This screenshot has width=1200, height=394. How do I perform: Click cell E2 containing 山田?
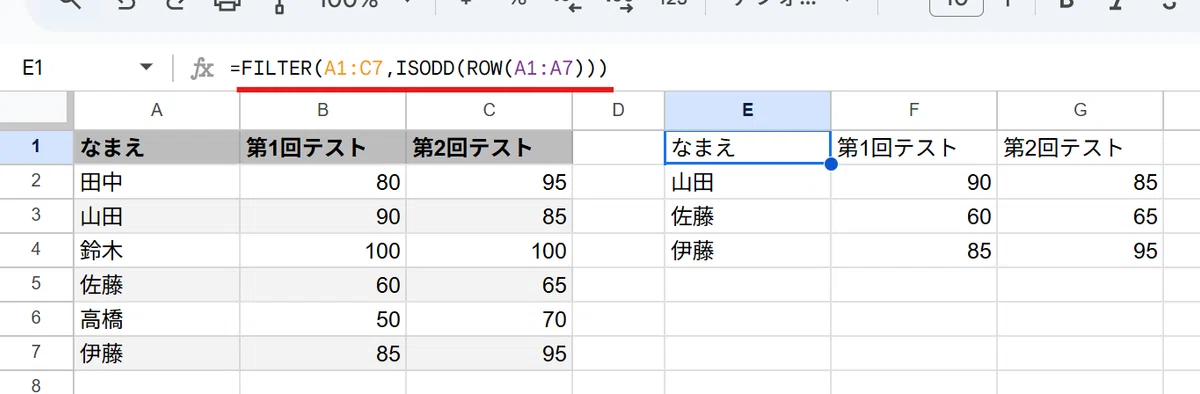(x=747, y=182)
